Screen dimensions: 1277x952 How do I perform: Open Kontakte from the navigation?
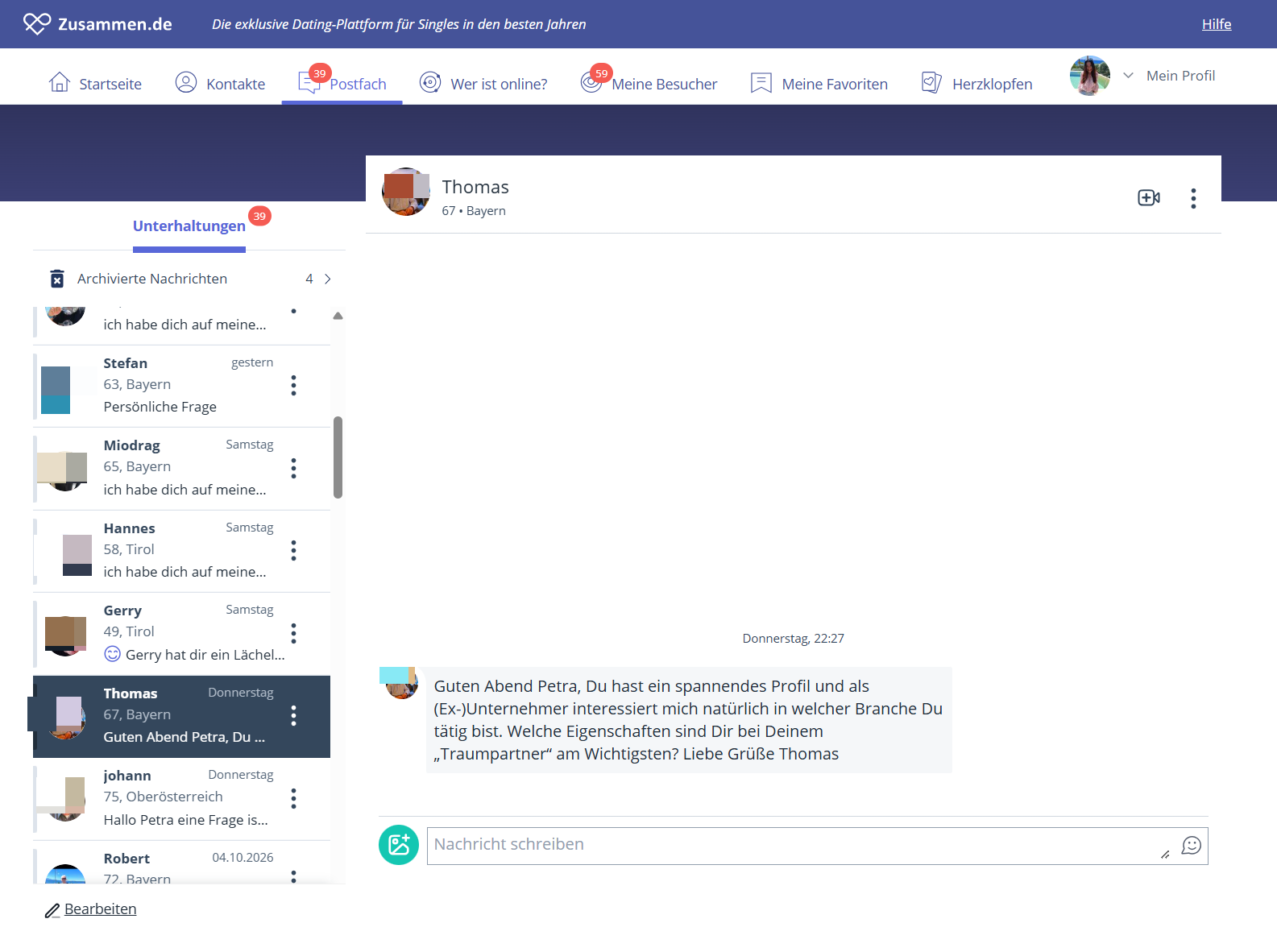tap(220, 83)
